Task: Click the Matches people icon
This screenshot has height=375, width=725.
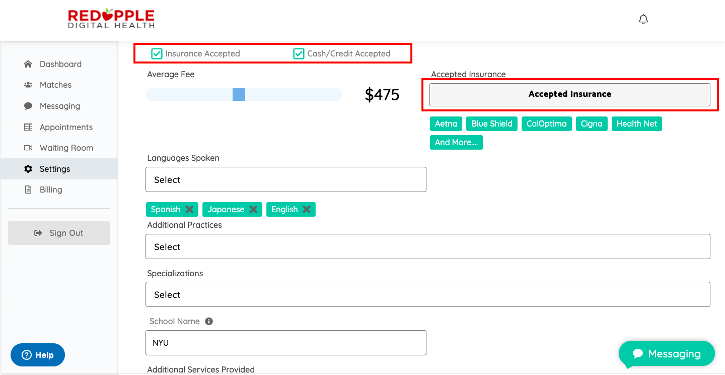Action: pos(28,85)
